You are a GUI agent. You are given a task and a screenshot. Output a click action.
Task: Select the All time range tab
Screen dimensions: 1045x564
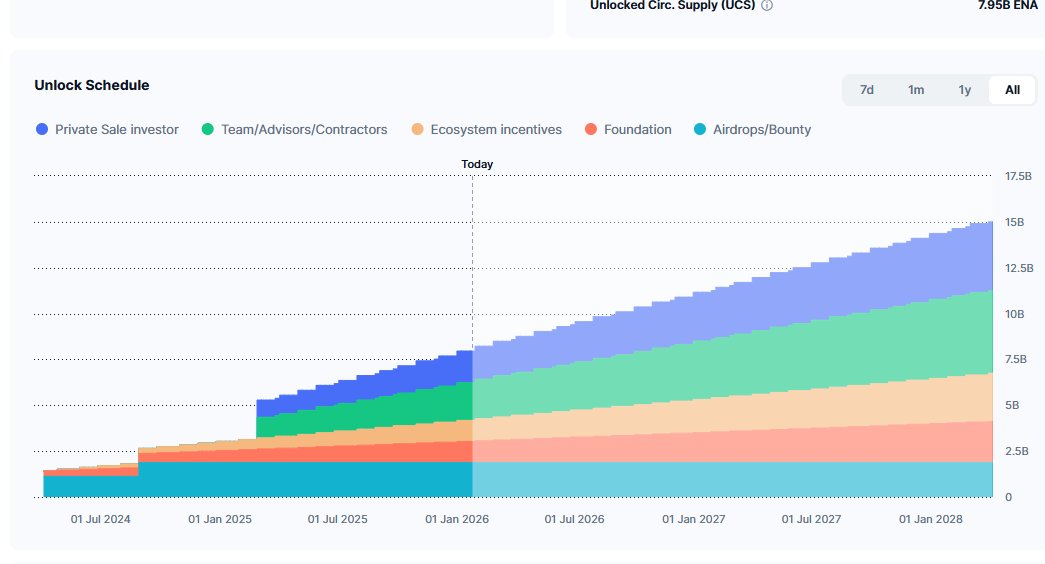tap(1013, 90)
